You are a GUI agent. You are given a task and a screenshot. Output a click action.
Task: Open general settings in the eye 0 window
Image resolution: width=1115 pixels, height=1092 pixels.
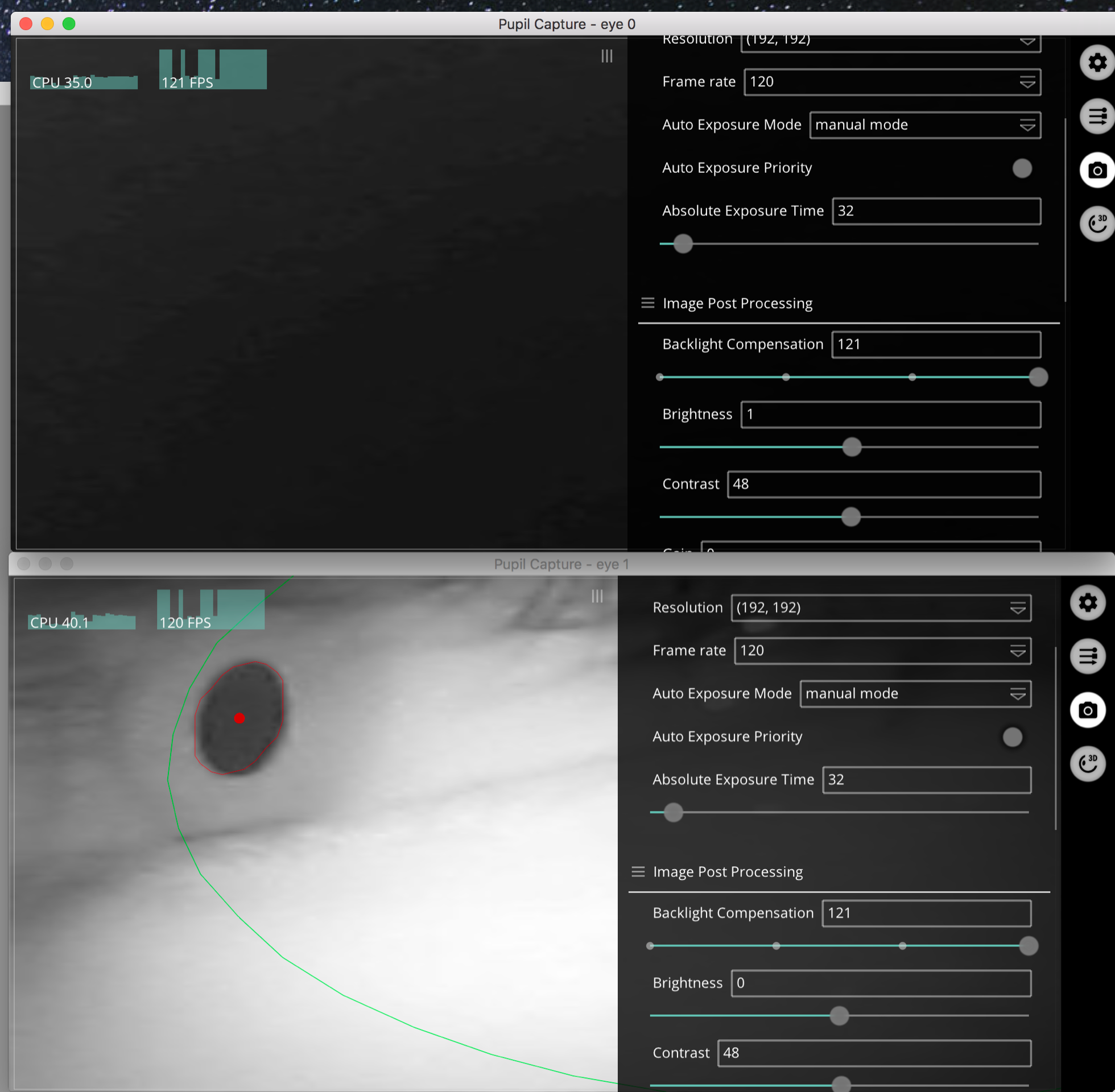pyautogui.click(x=1097, y=63)
